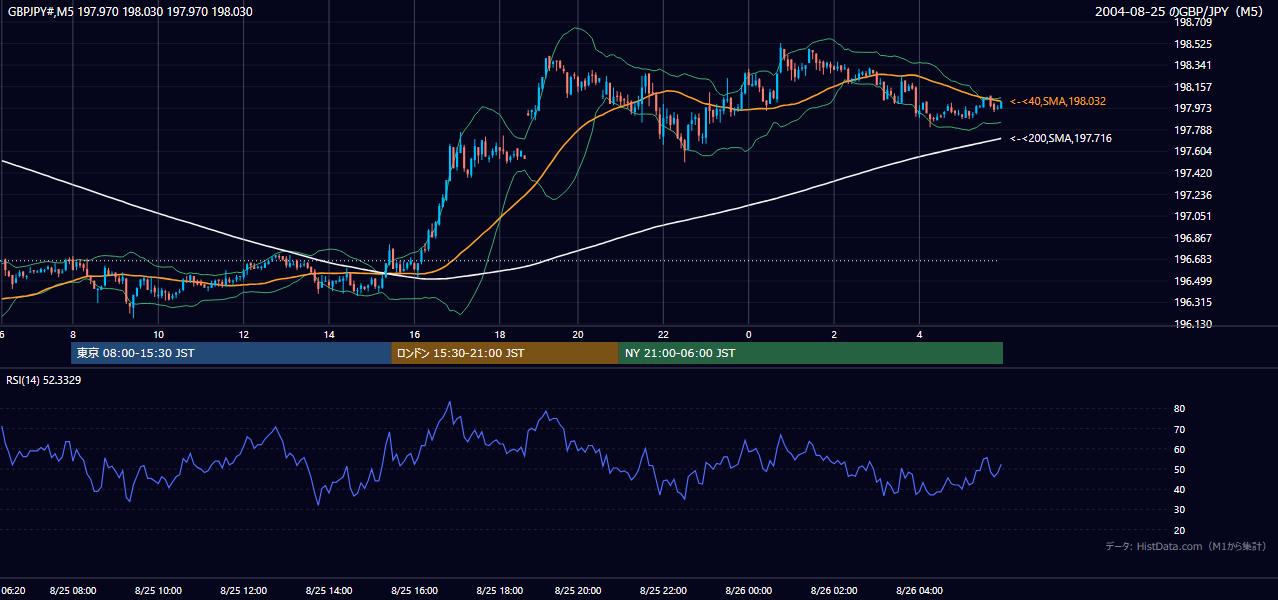The image size is (1278, 600).
Task: Select the NY 21:00-06:00 JST session bar
Action: point(811,353)
